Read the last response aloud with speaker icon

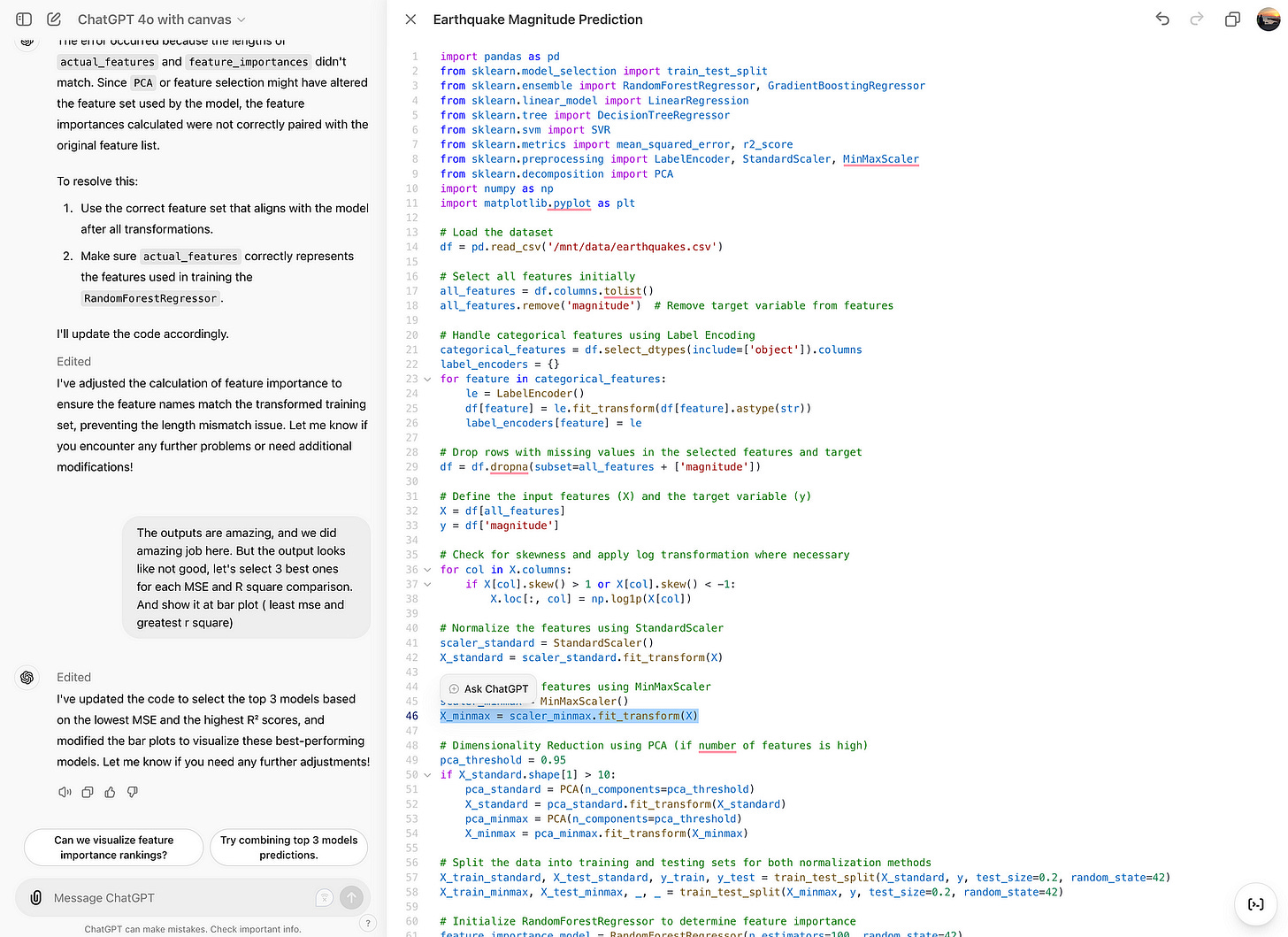[x=65, y=792]
